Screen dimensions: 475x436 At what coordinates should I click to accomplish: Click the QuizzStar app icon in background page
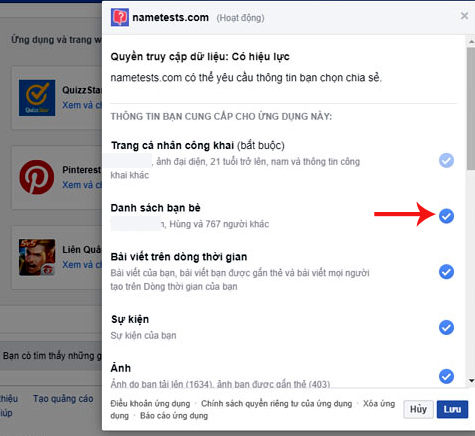37,98
